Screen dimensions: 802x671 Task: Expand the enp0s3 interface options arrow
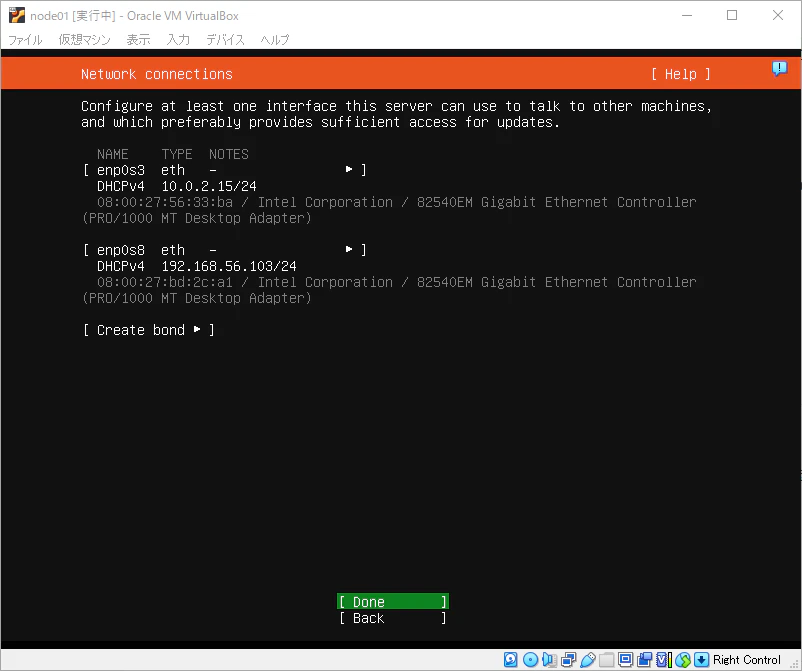click(349, 169)
